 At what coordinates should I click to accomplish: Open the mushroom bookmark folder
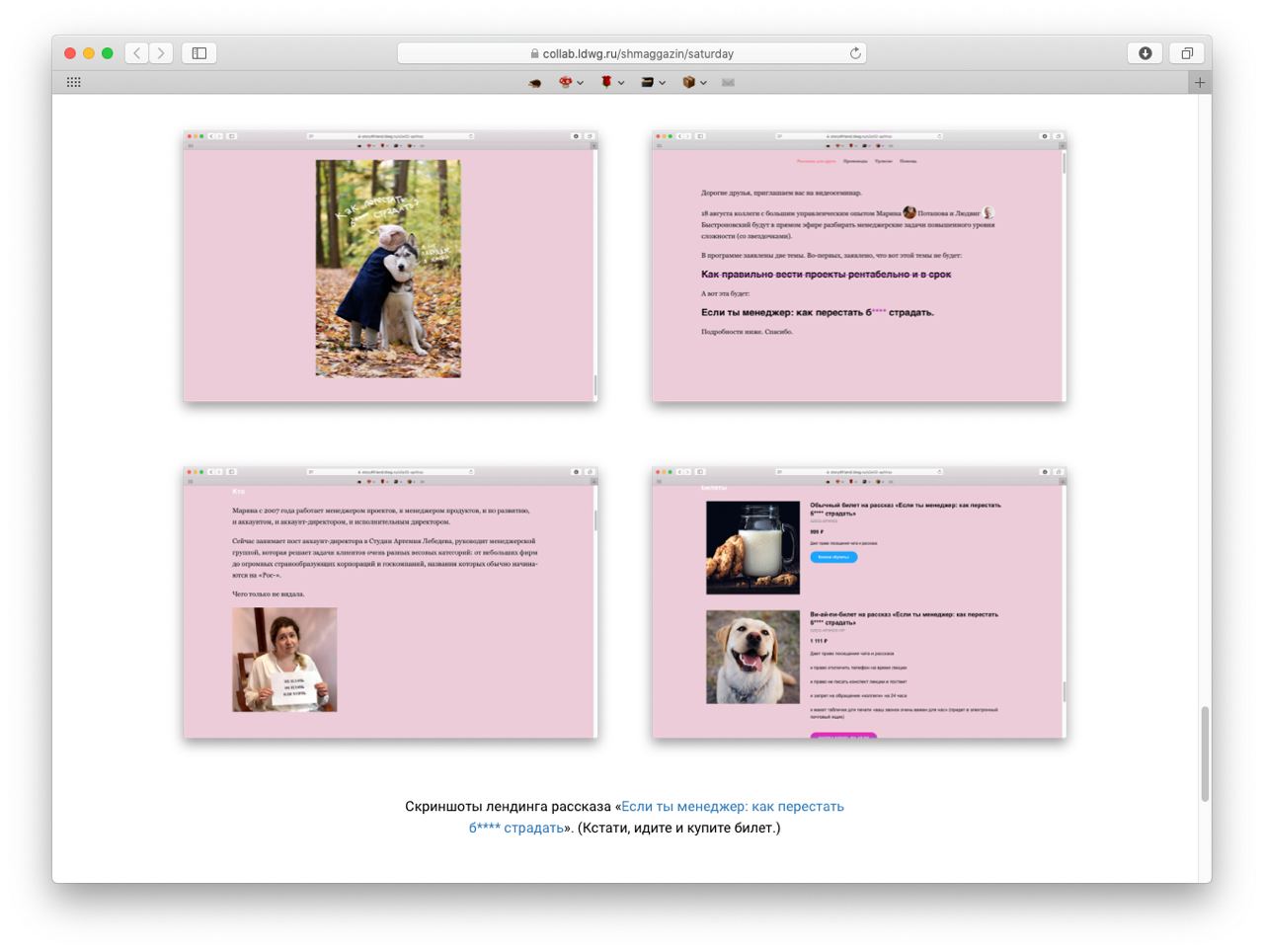coord(571,83)
